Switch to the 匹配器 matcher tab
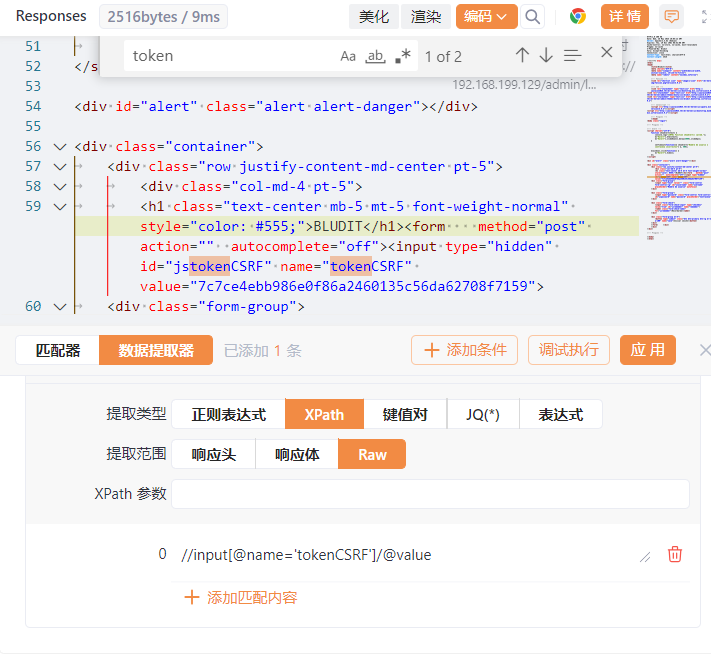The width and height of the screenshot is (711, 657). pos(58,350)
